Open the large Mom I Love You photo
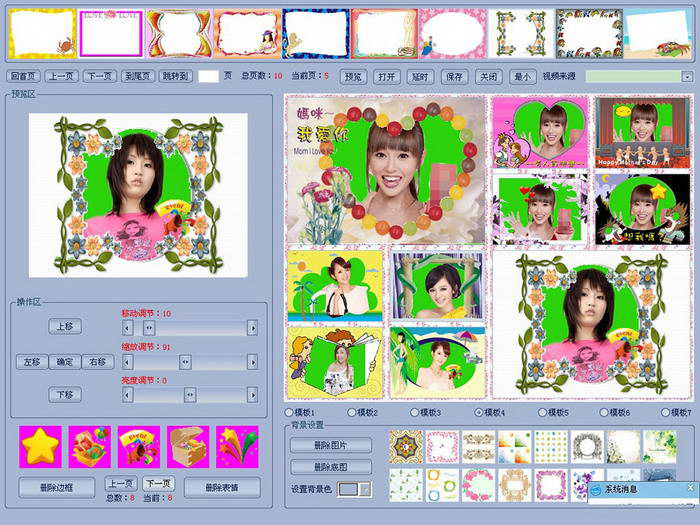The image size is (700, 525). [x=386, y=170]
